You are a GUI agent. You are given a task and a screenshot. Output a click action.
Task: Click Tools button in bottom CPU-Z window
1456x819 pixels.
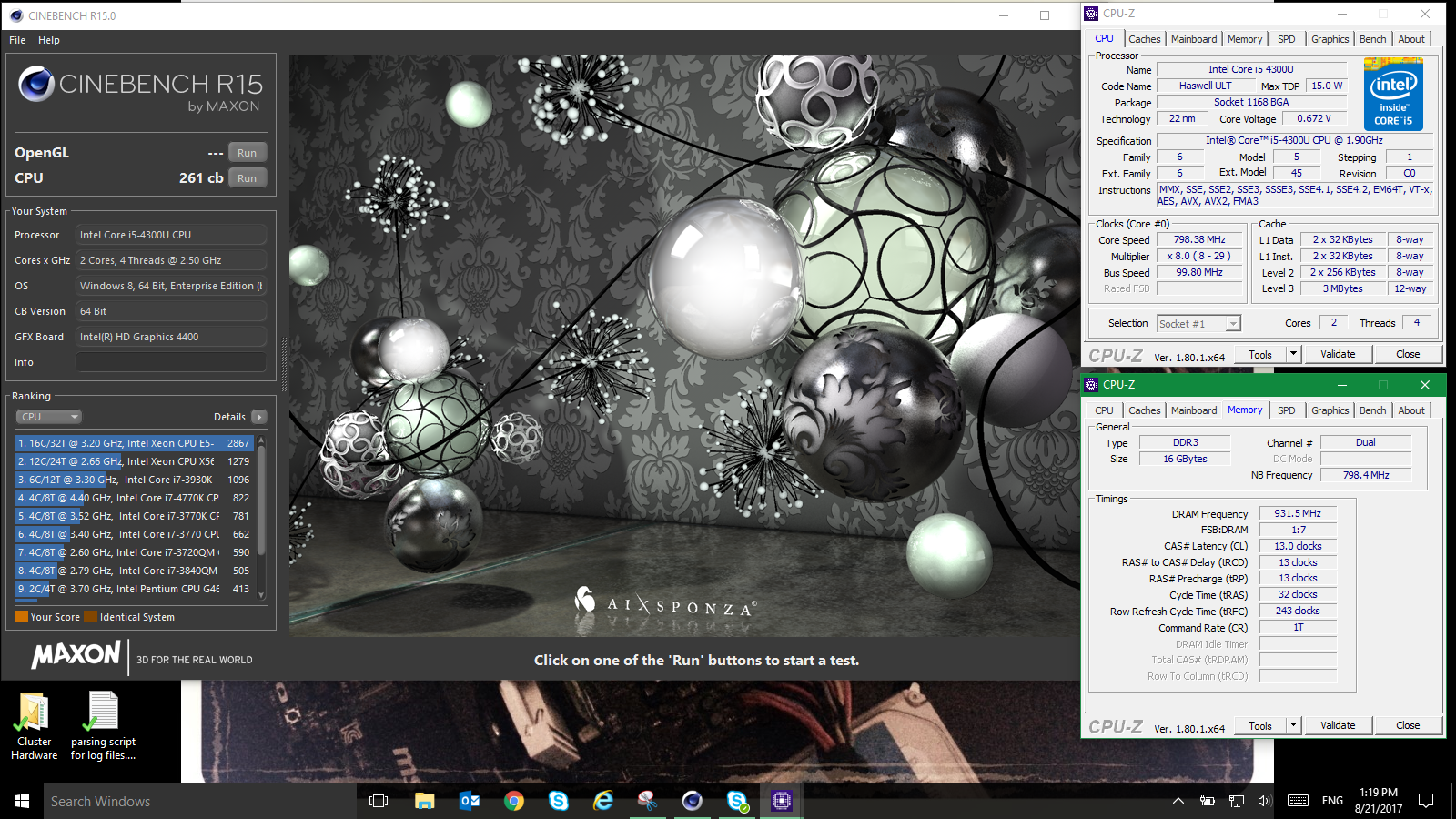coord(1260,726)
